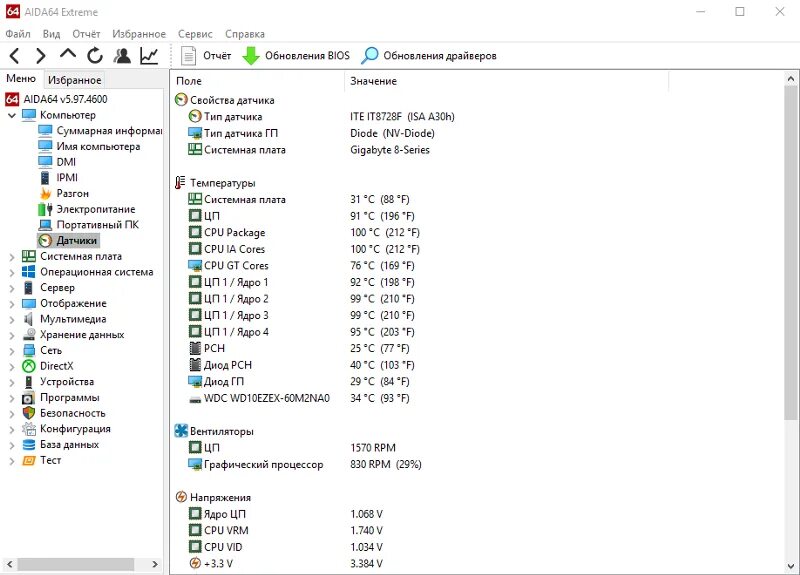Select Датчики in the tree
The image size is (800, 575).
(x=77, y=240)
